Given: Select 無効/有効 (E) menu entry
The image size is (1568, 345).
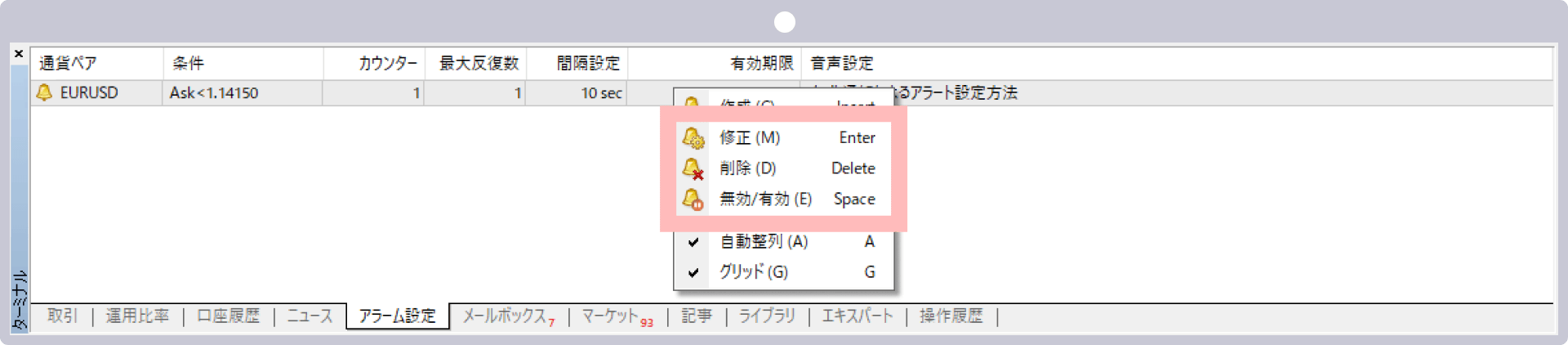Looking at the screenshot, I should 765,199.
